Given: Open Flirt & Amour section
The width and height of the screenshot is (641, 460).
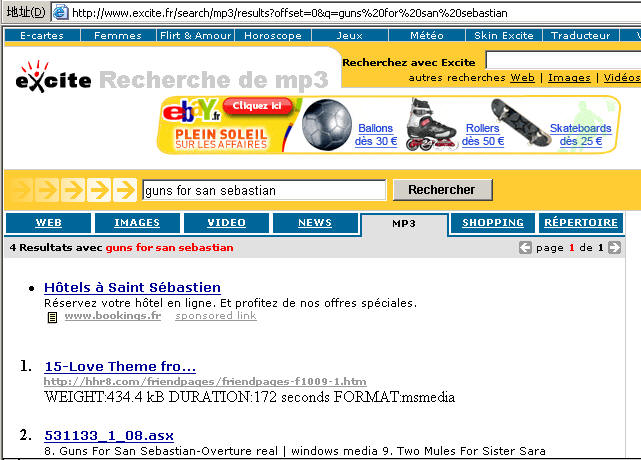Looking at the screenshot, I should (195, 36).
